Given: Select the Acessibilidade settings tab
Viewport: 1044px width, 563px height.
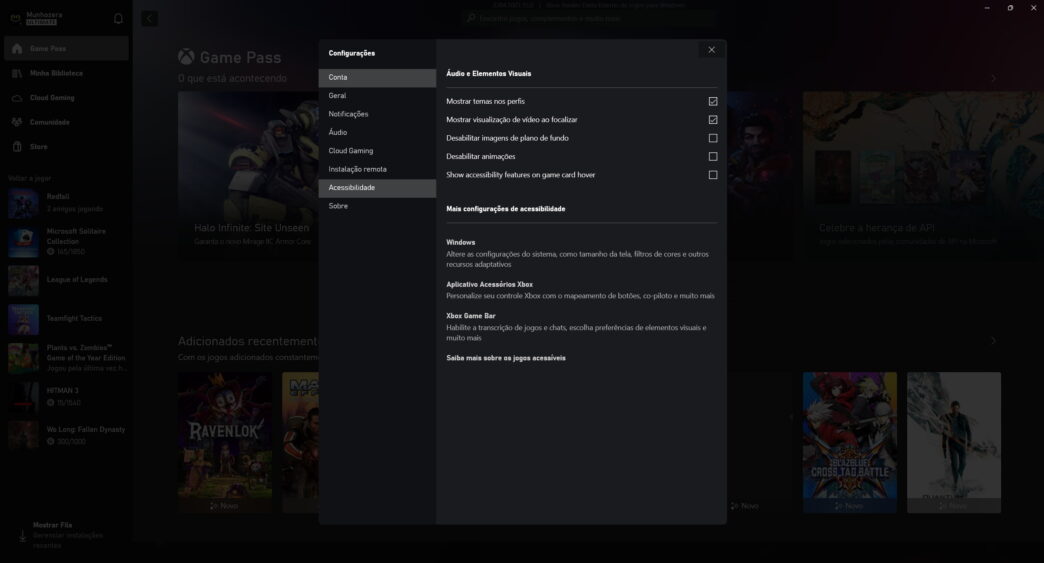Looking at the screenshot, I should [377, 188].
